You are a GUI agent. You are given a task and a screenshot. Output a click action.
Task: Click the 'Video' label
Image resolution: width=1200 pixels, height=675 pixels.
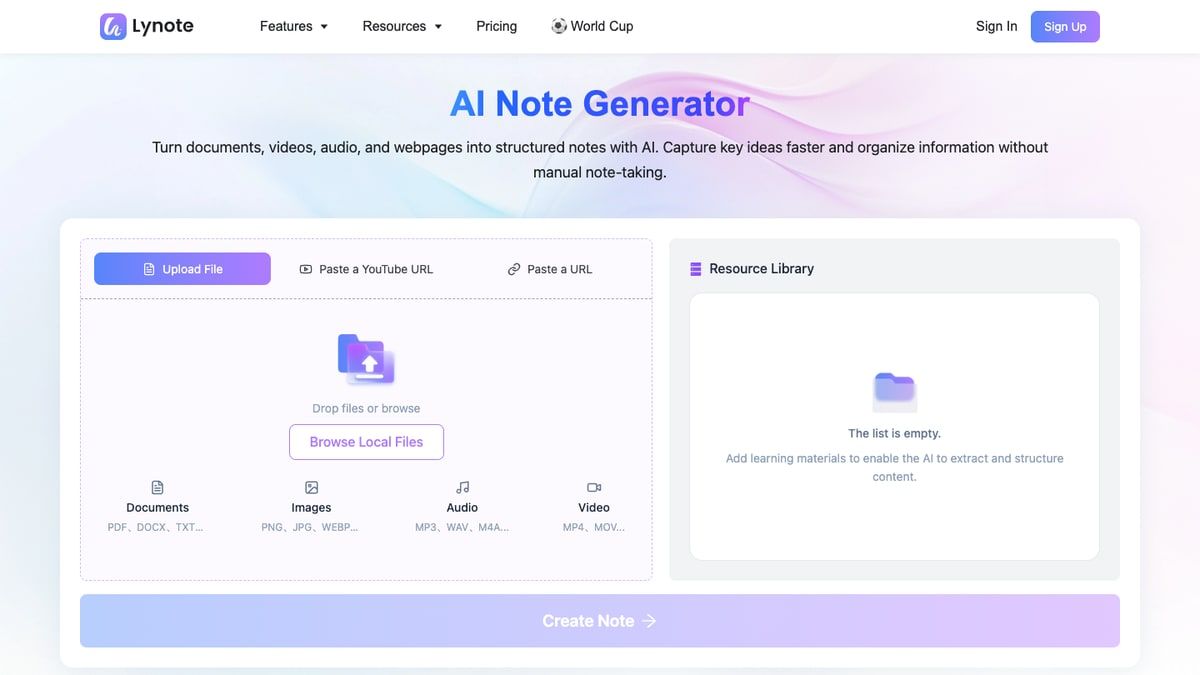593,508
